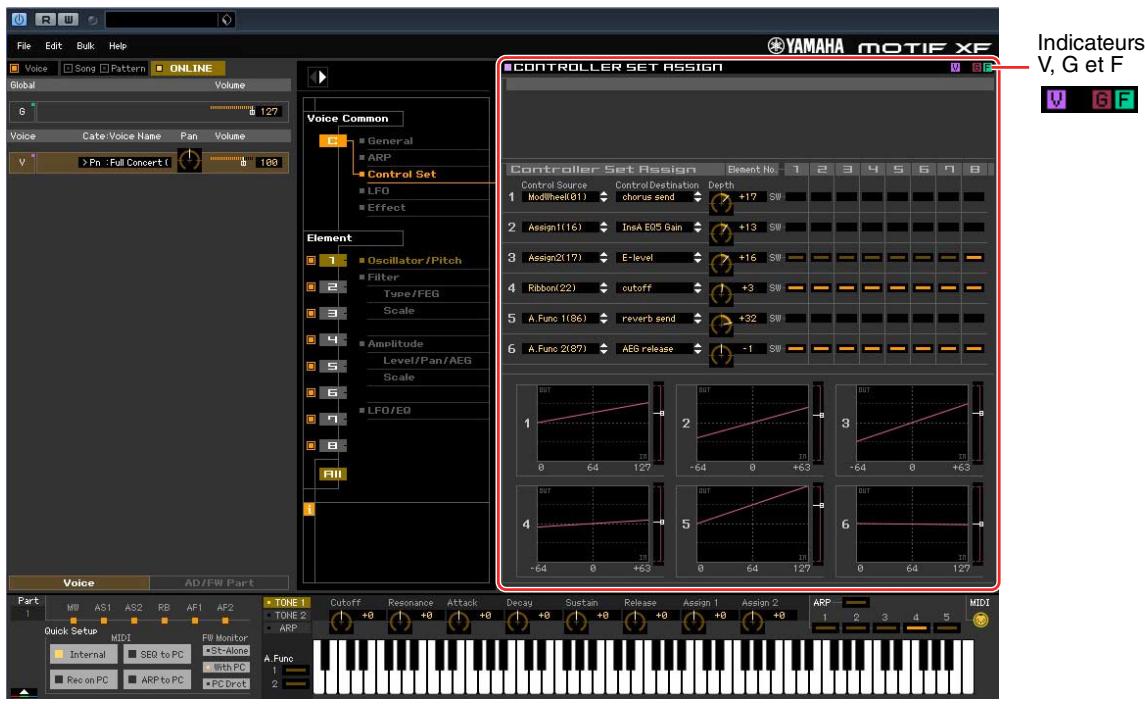Switch to Song mode tab
The image size is (1145, 704).
(79, 68)
